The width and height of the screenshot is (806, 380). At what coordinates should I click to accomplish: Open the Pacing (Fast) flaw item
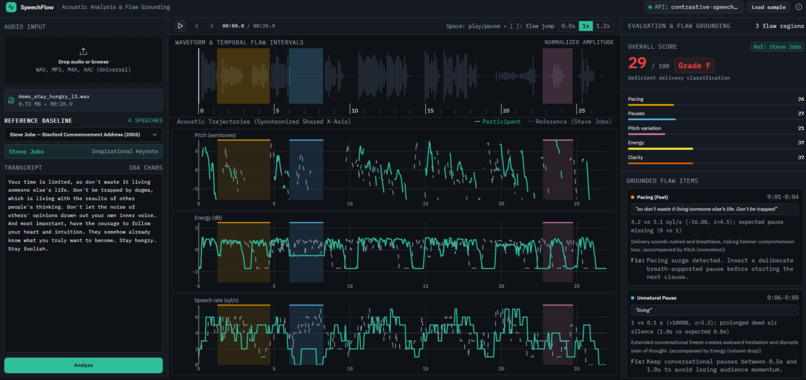[715, 237]
